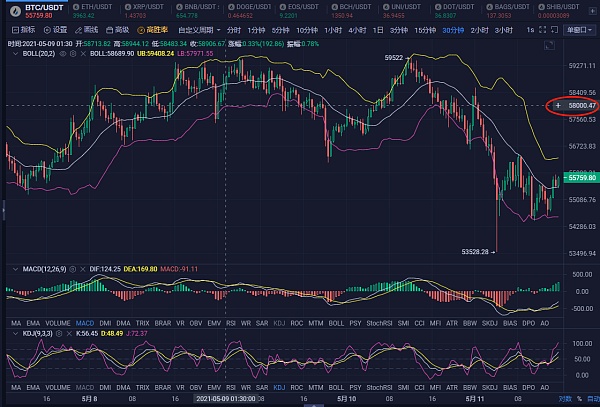Select the 1s interval
The width and height of the screenshot is (600, 407).
(530, 30)
